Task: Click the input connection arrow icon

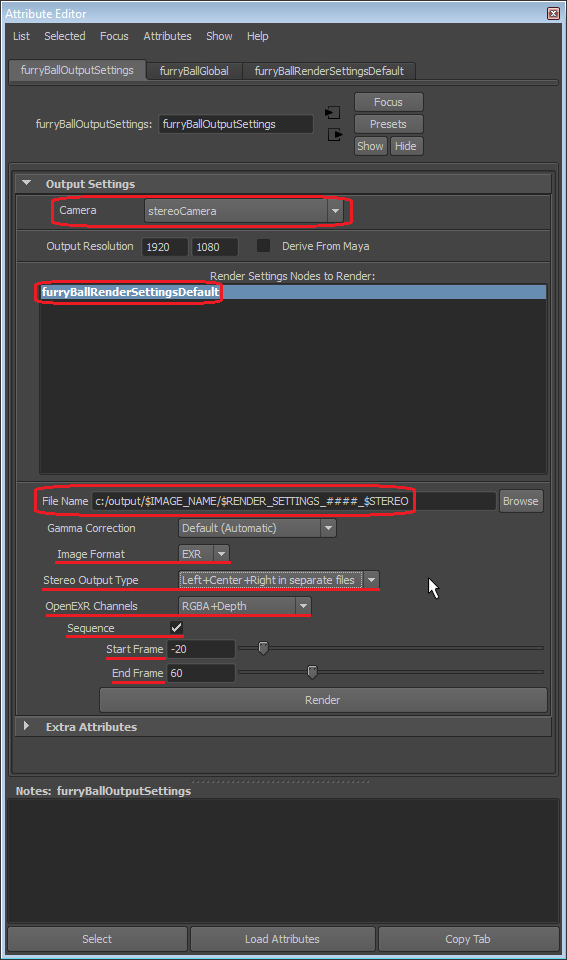Action: [332, 113]
